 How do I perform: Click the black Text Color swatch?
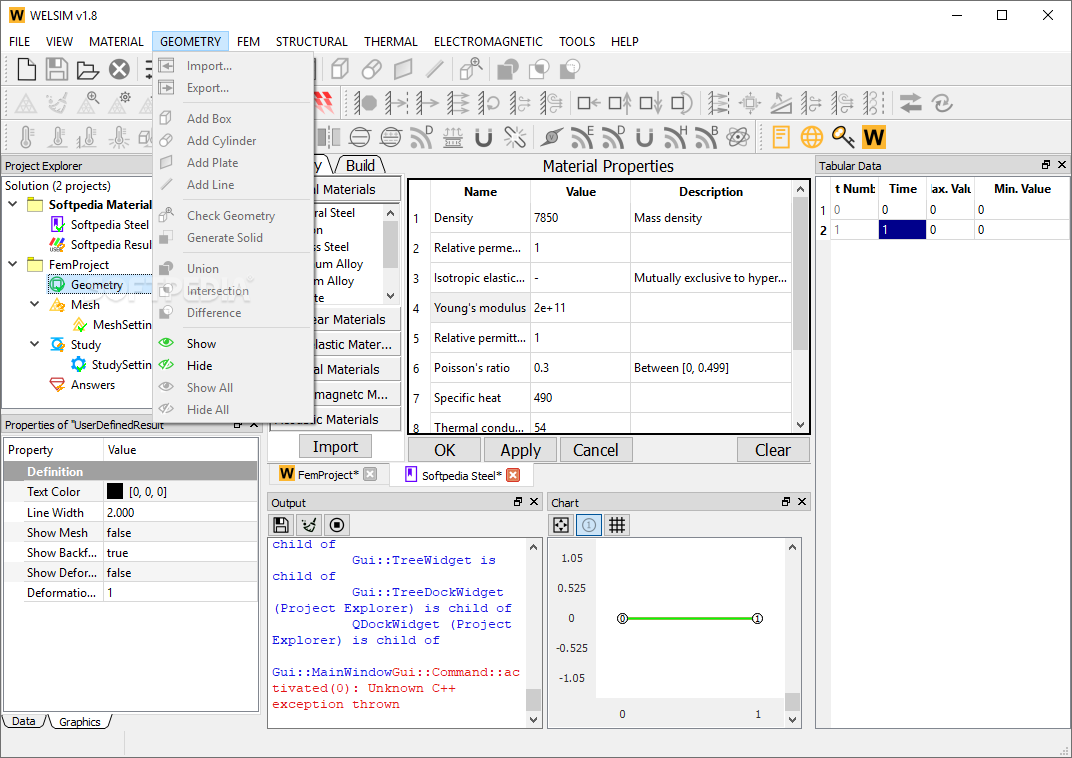115,491
